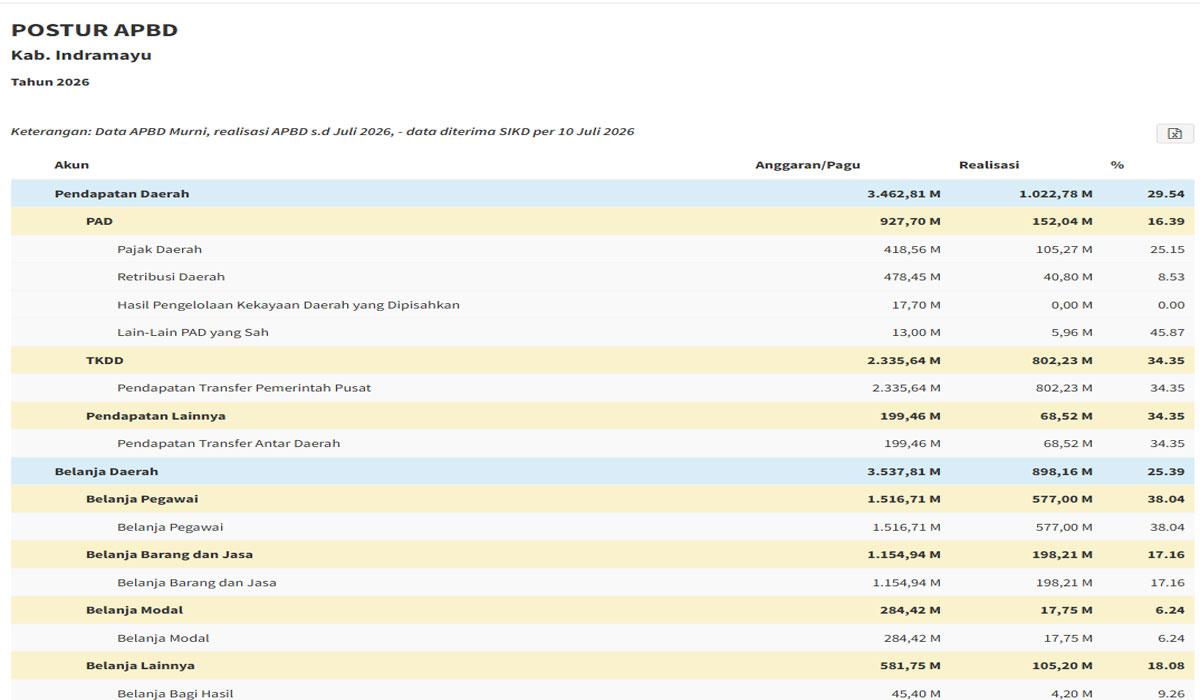Select Pendapatan Transfer Pemerintah Pusat row
Viewport: 1200px width, 700px height.
click(x=603, y=388)
